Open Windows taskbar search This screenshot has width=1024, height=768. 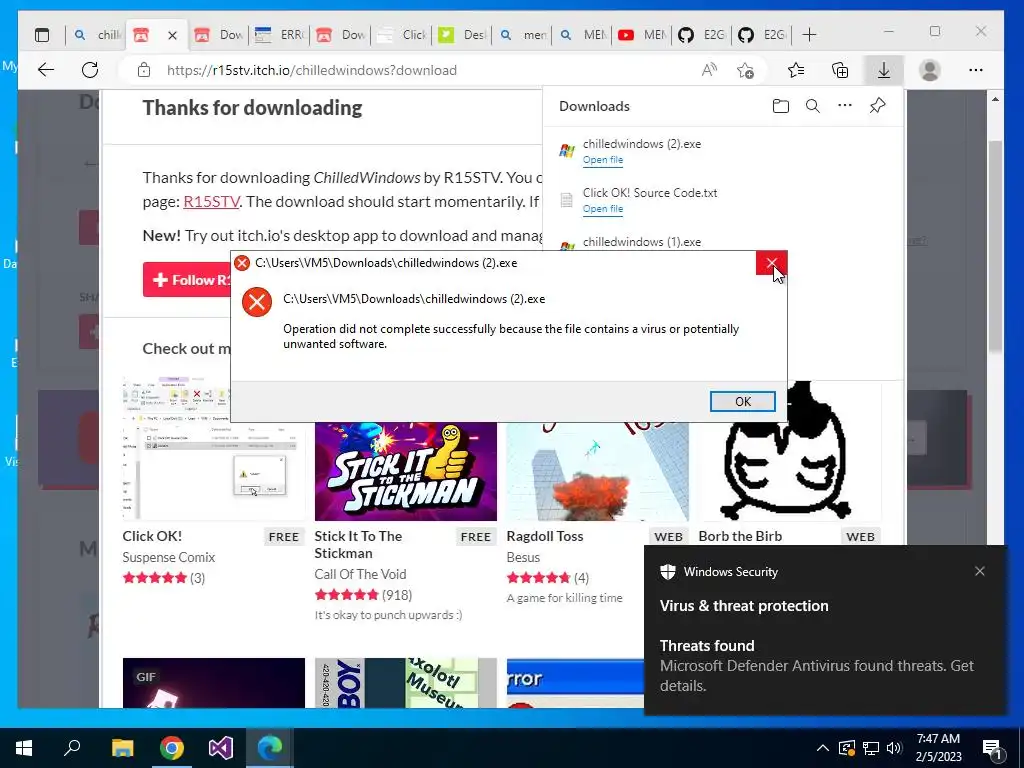point(72,748)
